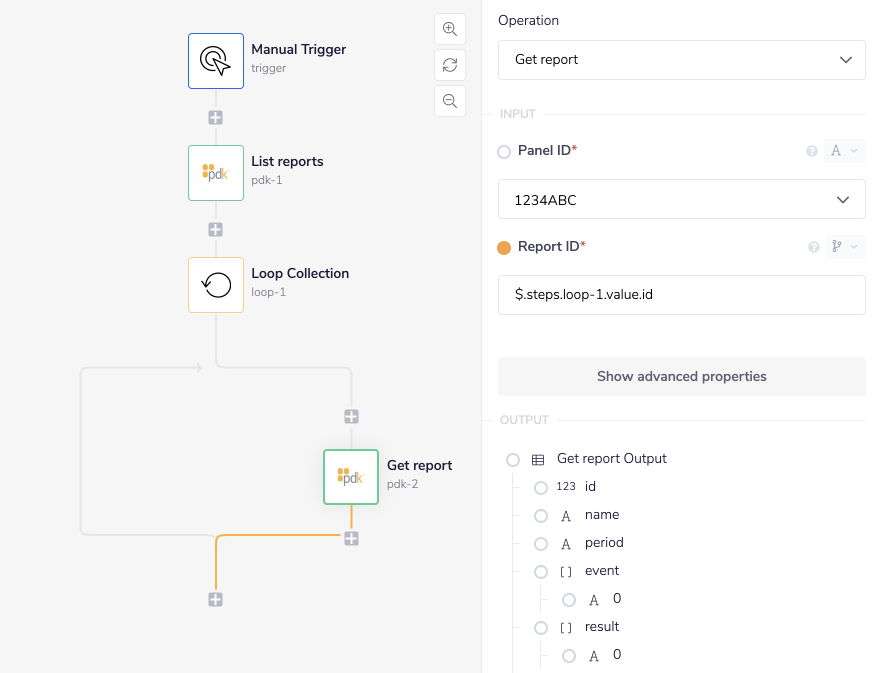Click the Report ID text field
Image resolution: width=879 pixels, height=673 pixels.
tap(681, 295)
